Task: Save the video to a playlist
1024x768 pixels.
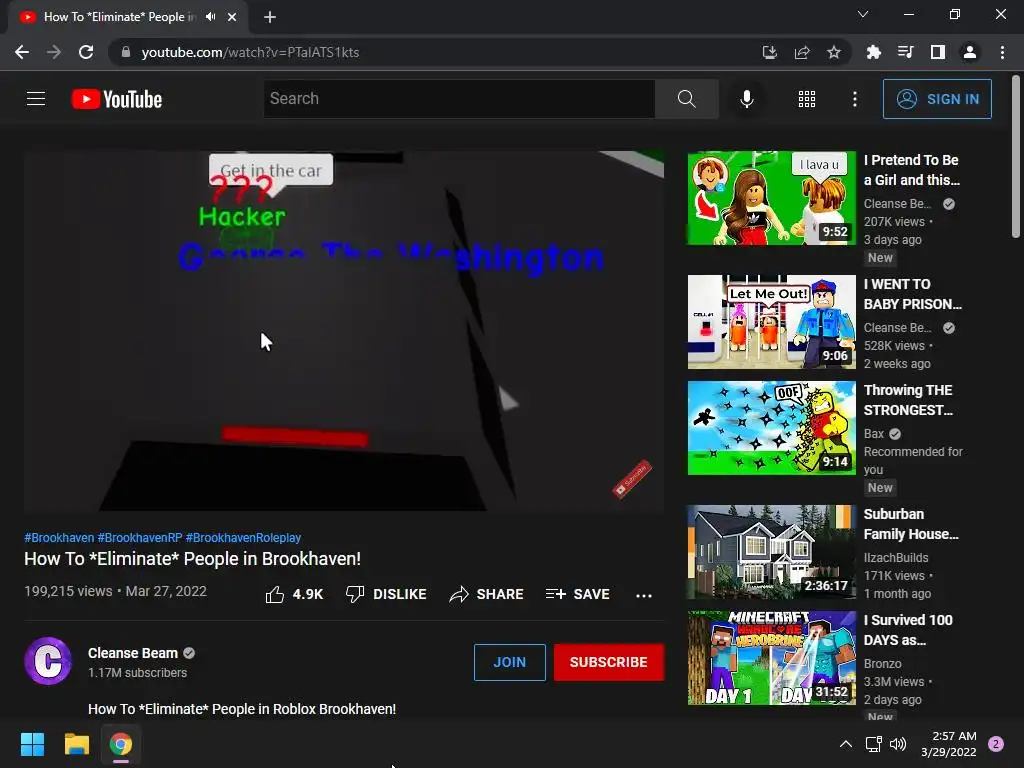Action: coord(578,594)
